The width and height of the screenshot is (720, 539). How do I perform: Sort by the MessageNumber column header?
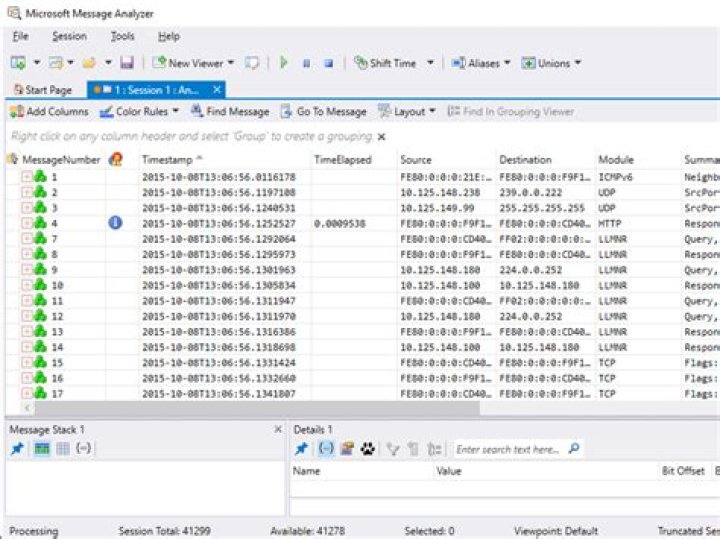point(61,160)
